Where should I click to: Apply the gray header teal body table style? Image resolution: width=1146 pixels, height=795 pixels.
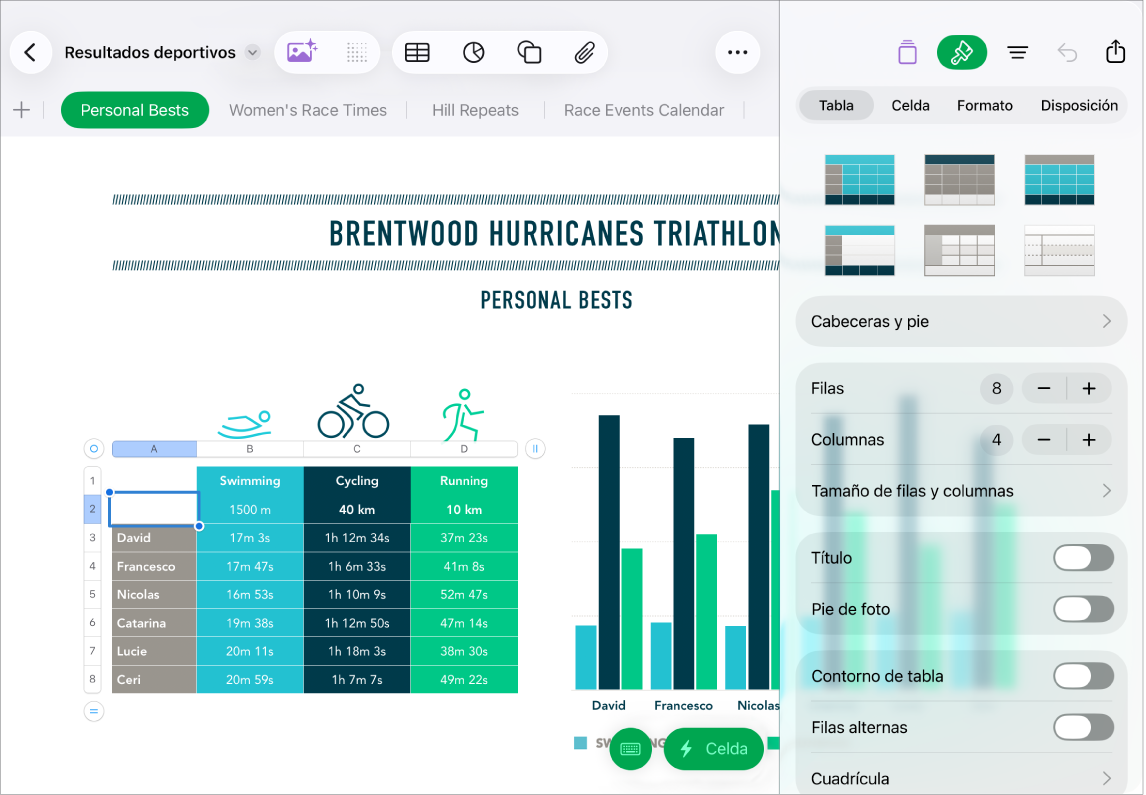(x=1059, y=180)
